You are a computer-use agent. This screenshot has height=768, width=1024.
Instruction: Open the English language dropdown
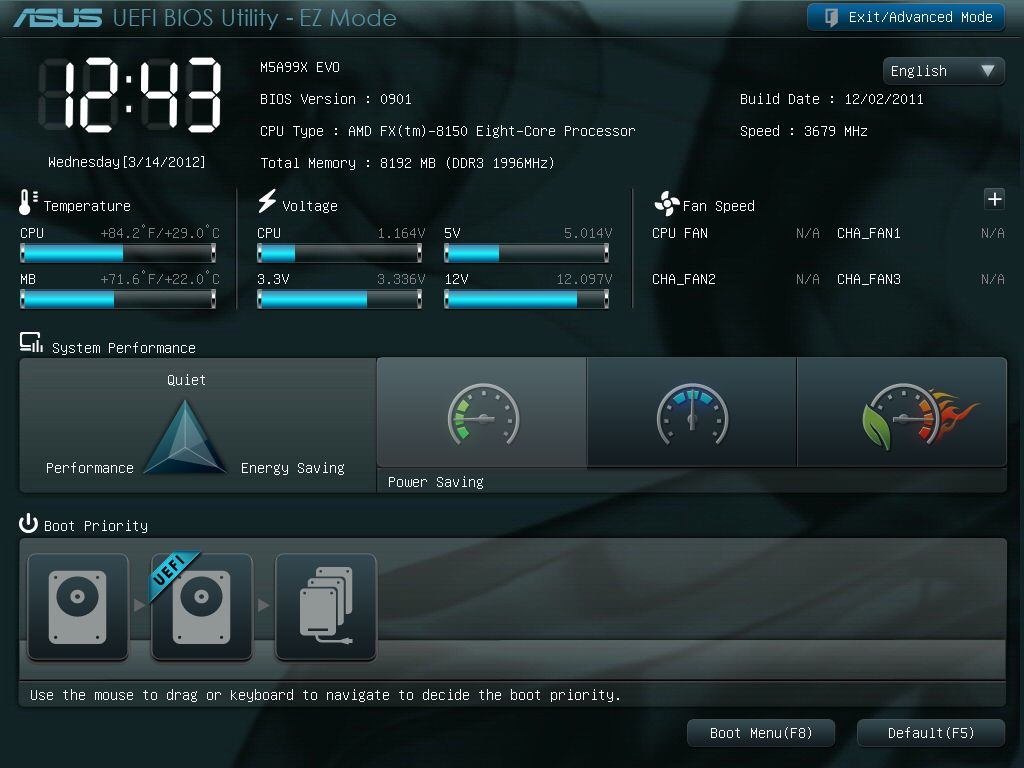pos(943,71)
